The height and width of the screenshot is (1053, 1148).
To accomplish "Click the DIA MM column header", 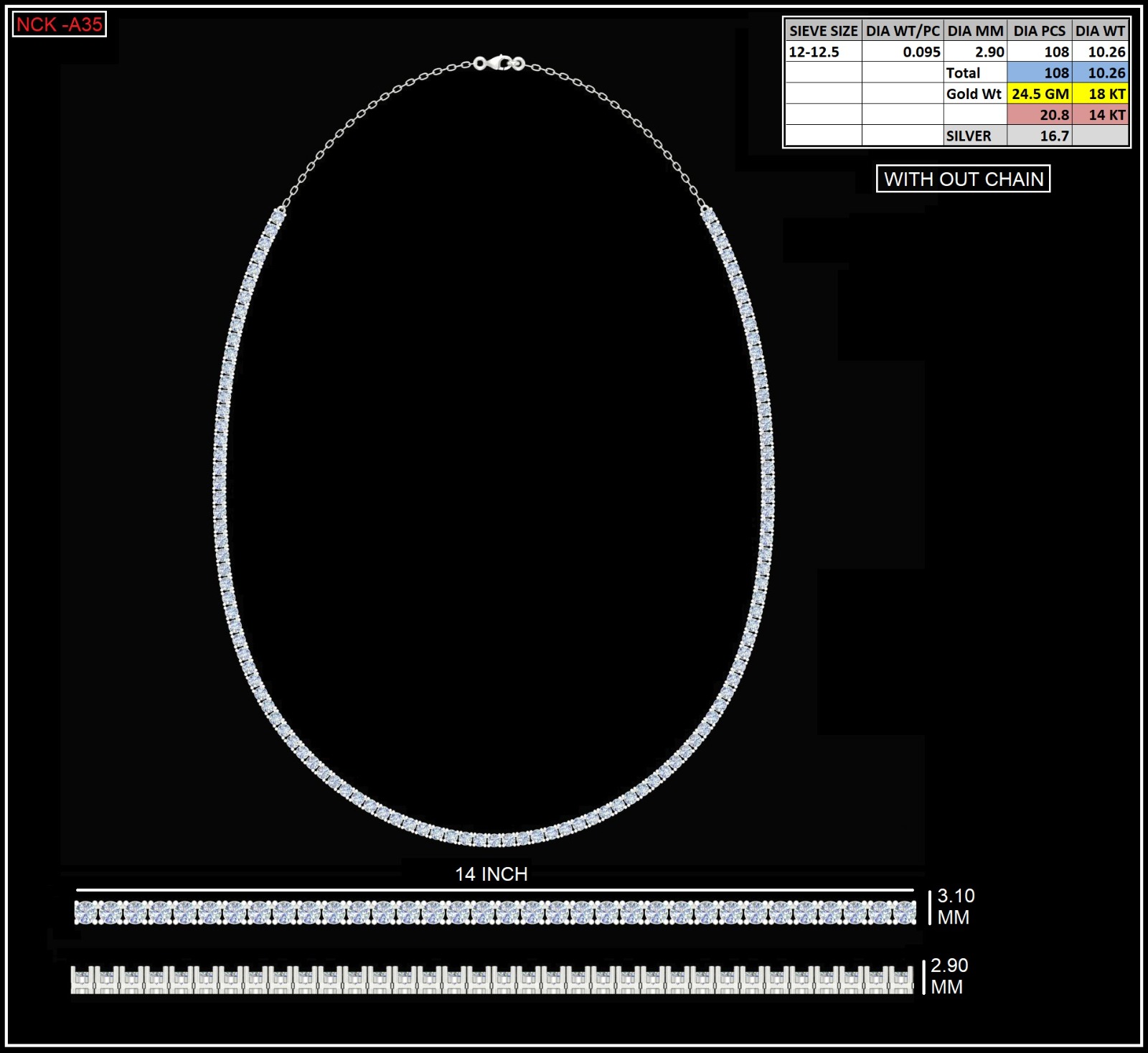I will 974,31.
